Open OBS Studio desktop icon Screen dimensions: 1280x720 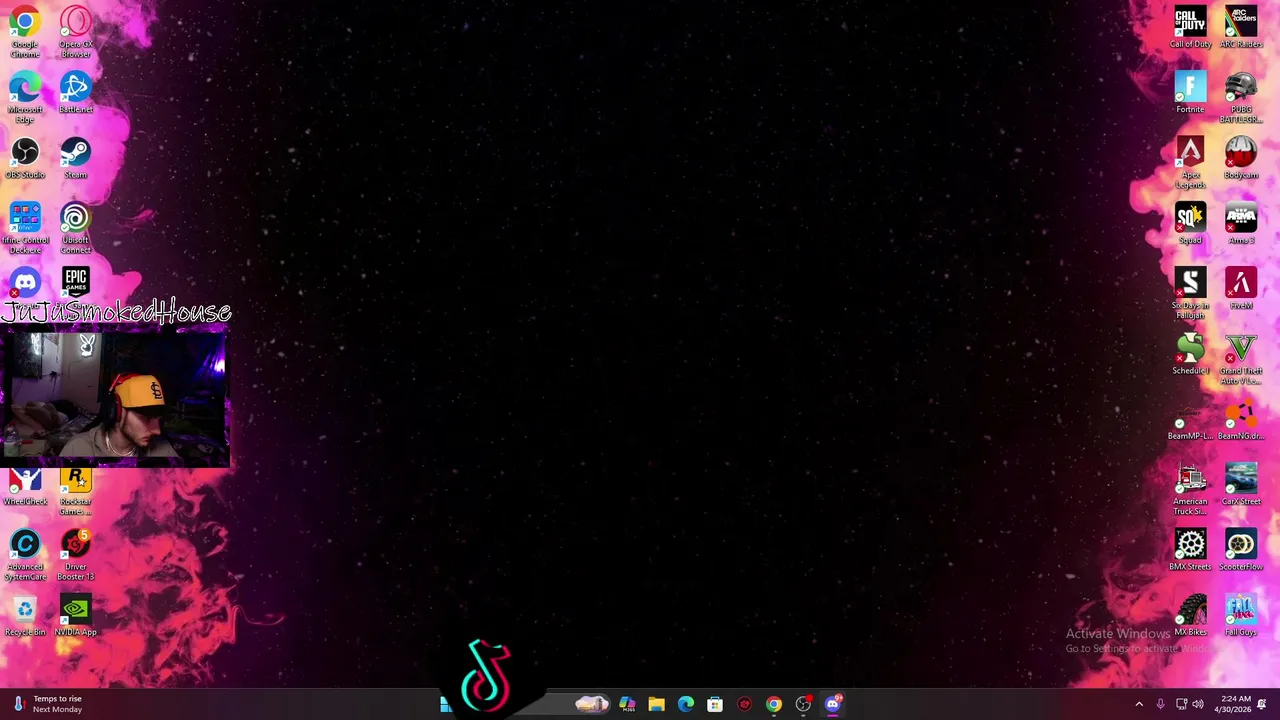[x=25, y=158]
